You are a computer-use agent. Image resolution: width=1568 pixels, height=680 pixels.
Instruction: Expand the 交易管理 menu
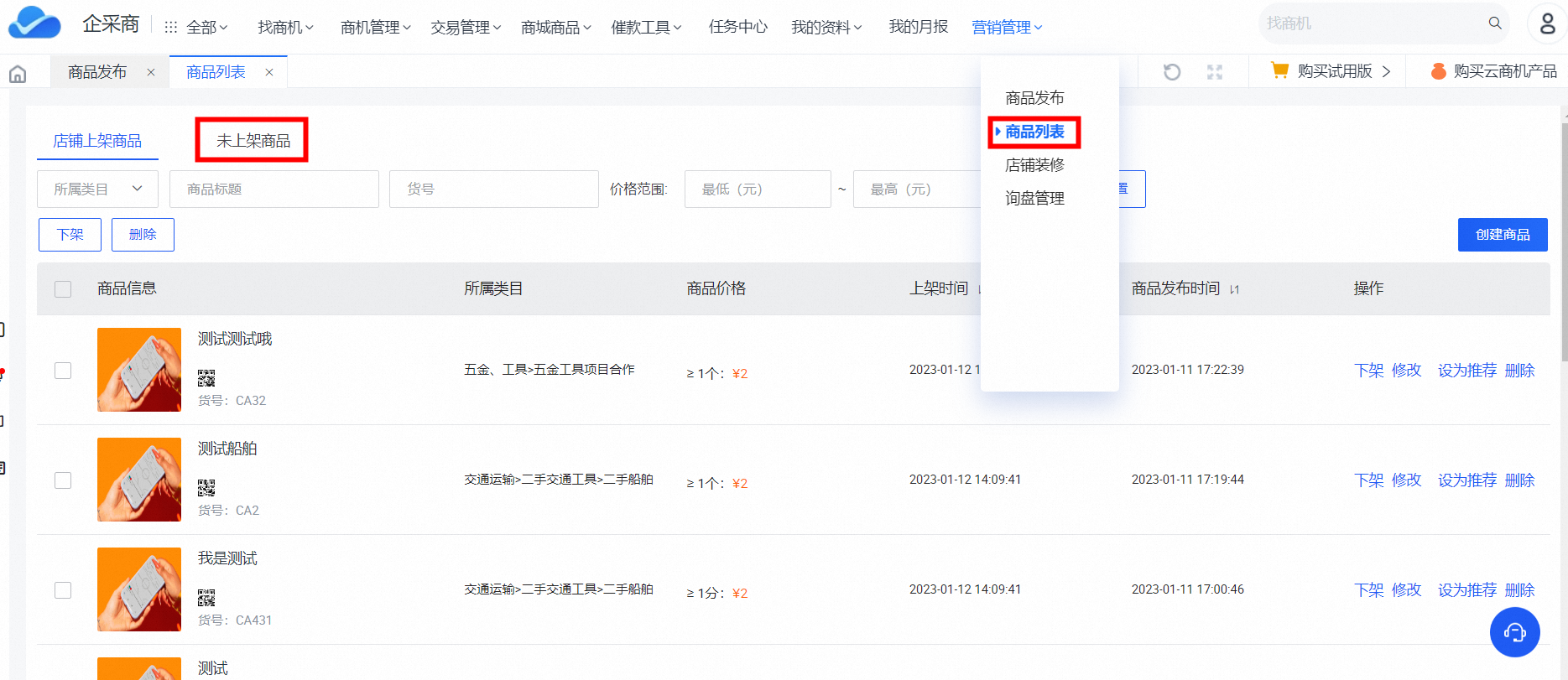click(x=466, y=28)
